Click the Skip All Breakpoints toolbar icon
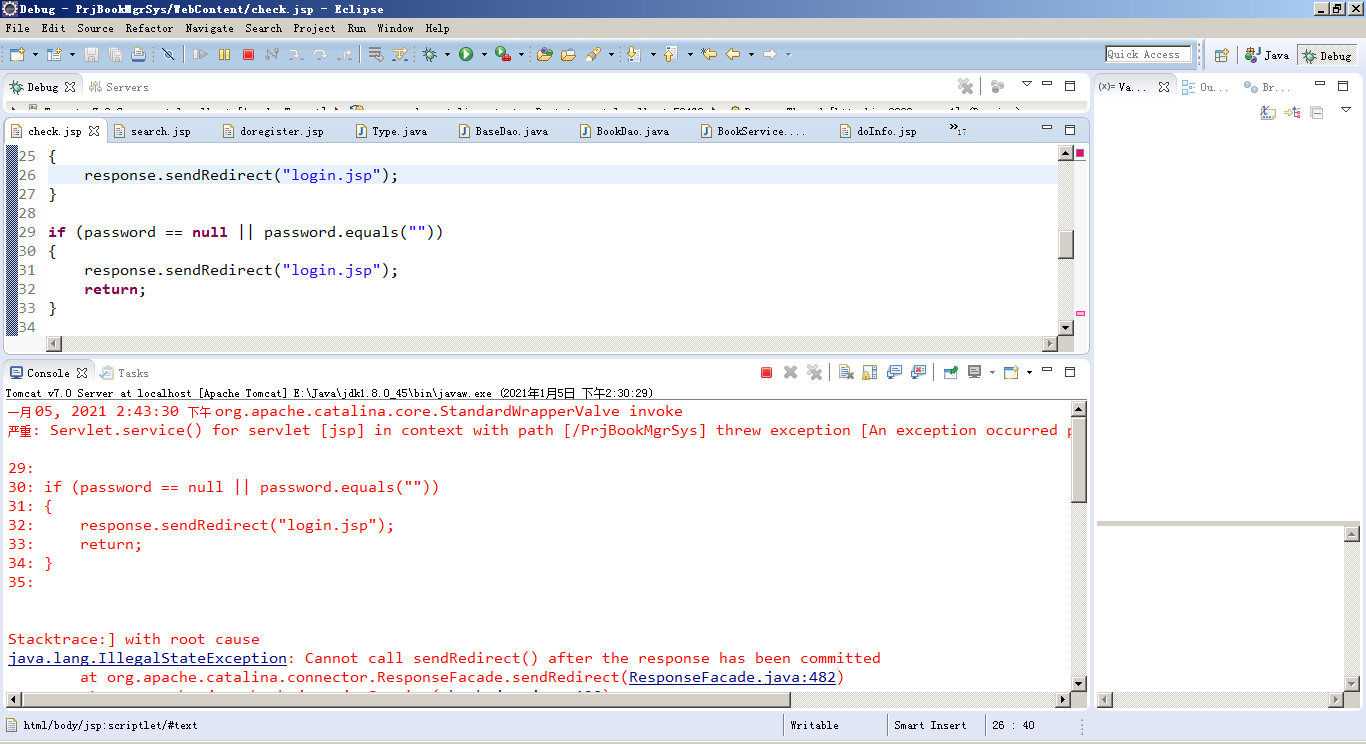 [168, 55]
